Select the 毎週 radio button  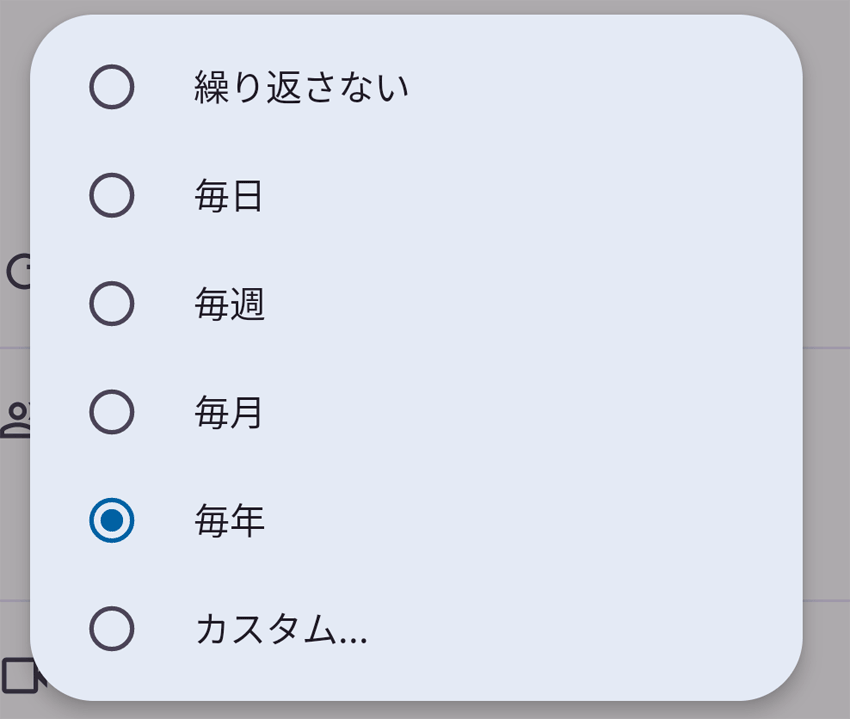click(x=112, y=304)
